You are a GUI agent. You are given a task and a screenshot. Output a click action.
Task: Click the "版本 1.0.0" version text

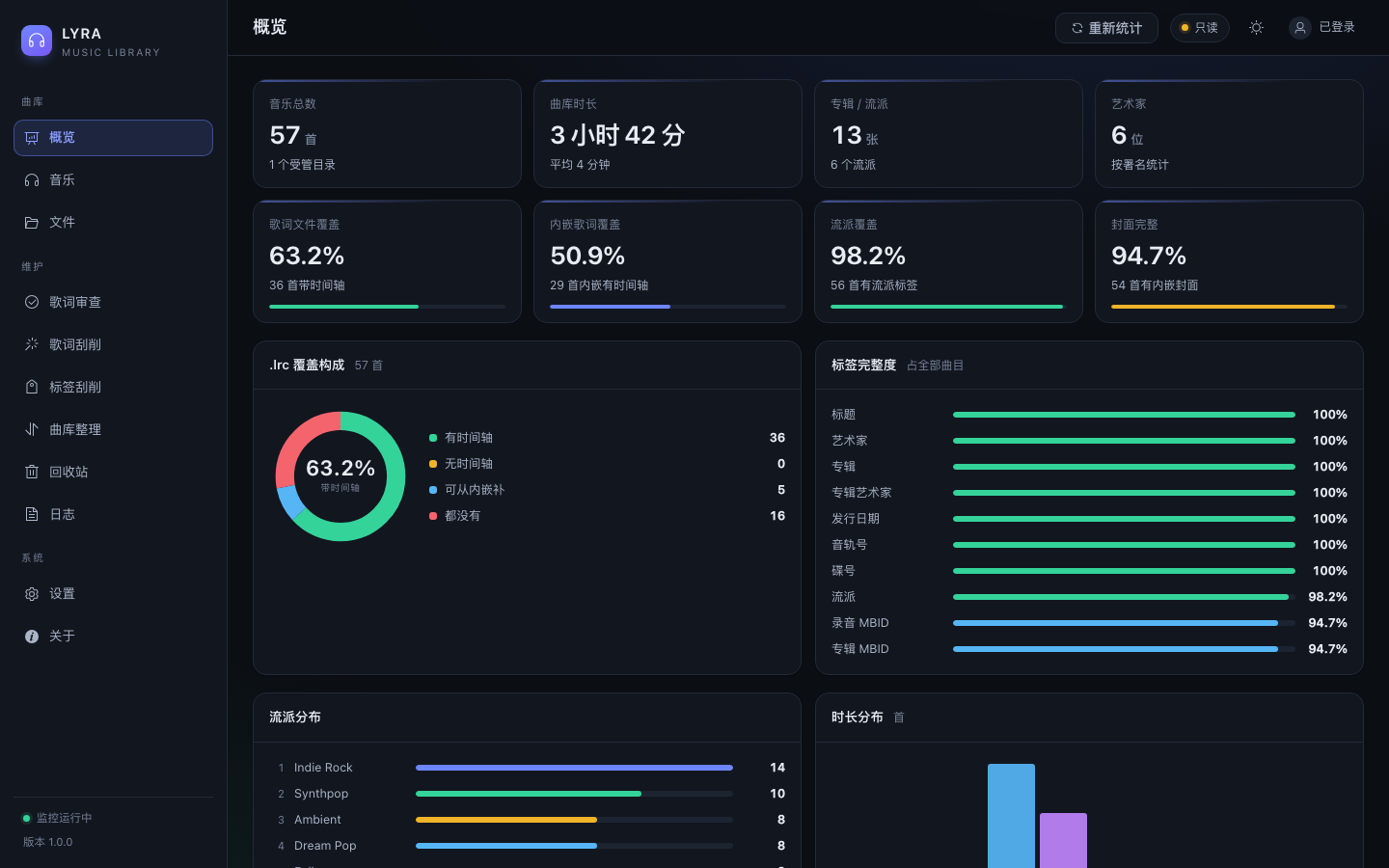48,842
